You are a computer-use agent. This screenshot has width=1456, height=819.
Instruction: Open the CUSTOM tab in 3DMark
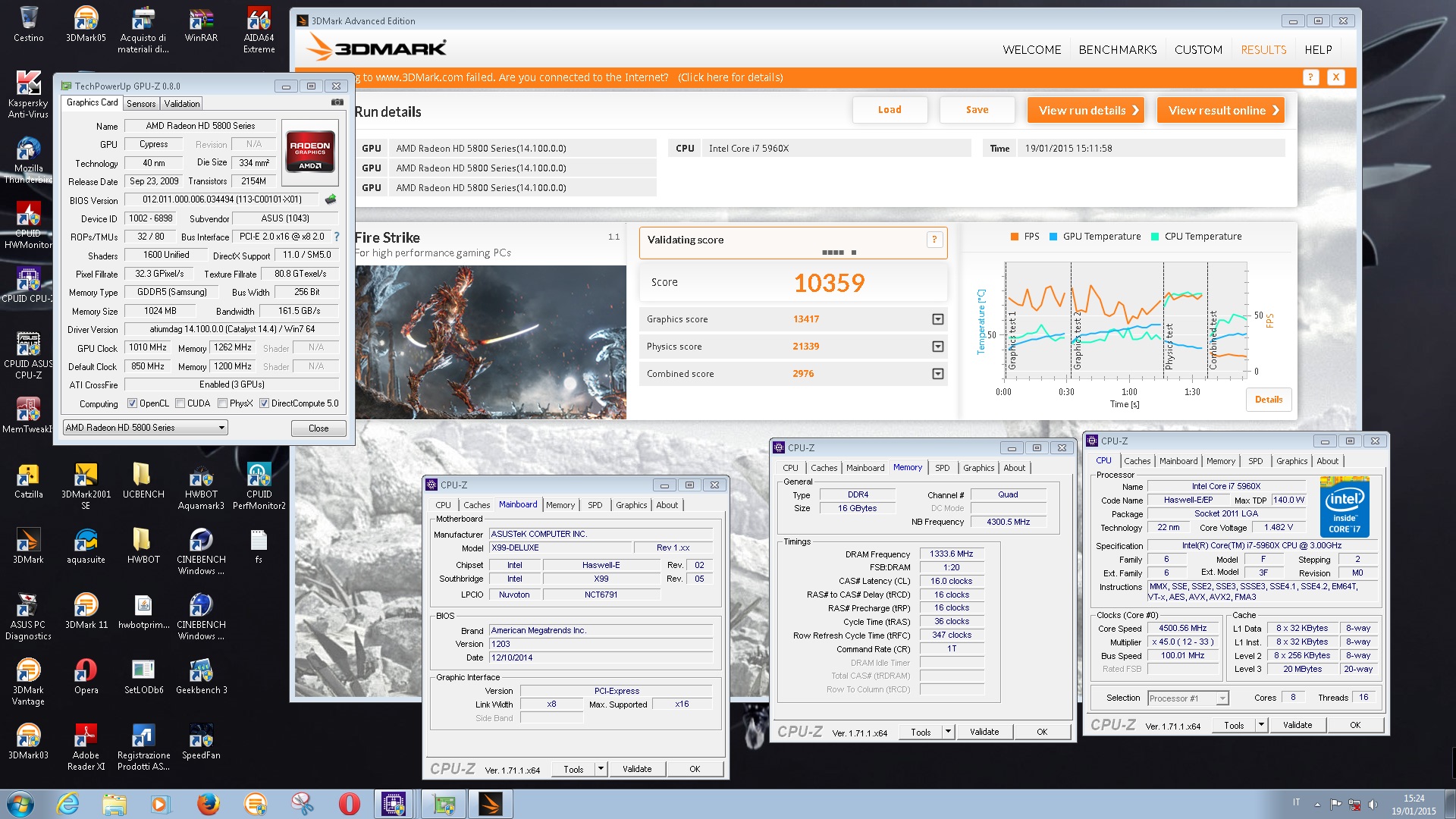(x=1198, y=50)
